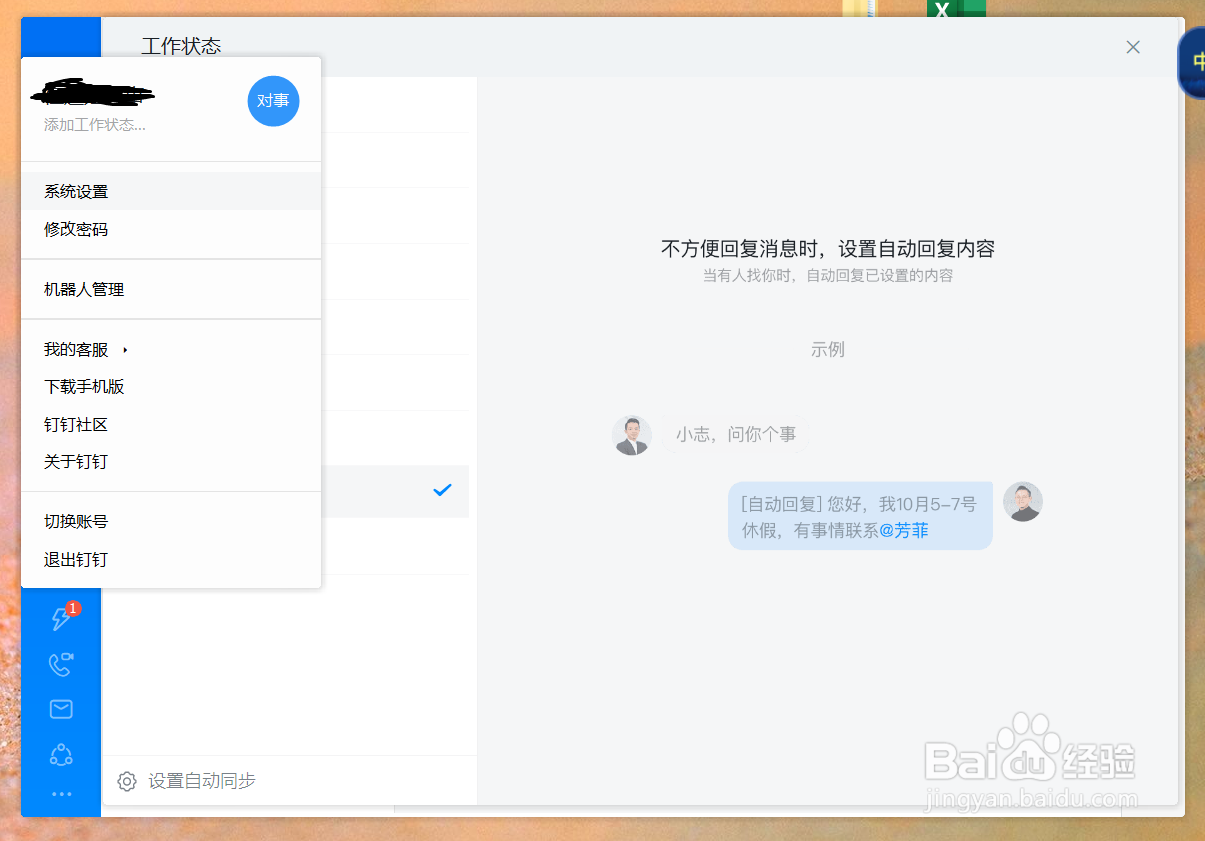
Task: Open the DING lightning icon in sidebar
Action: [61, 619]
